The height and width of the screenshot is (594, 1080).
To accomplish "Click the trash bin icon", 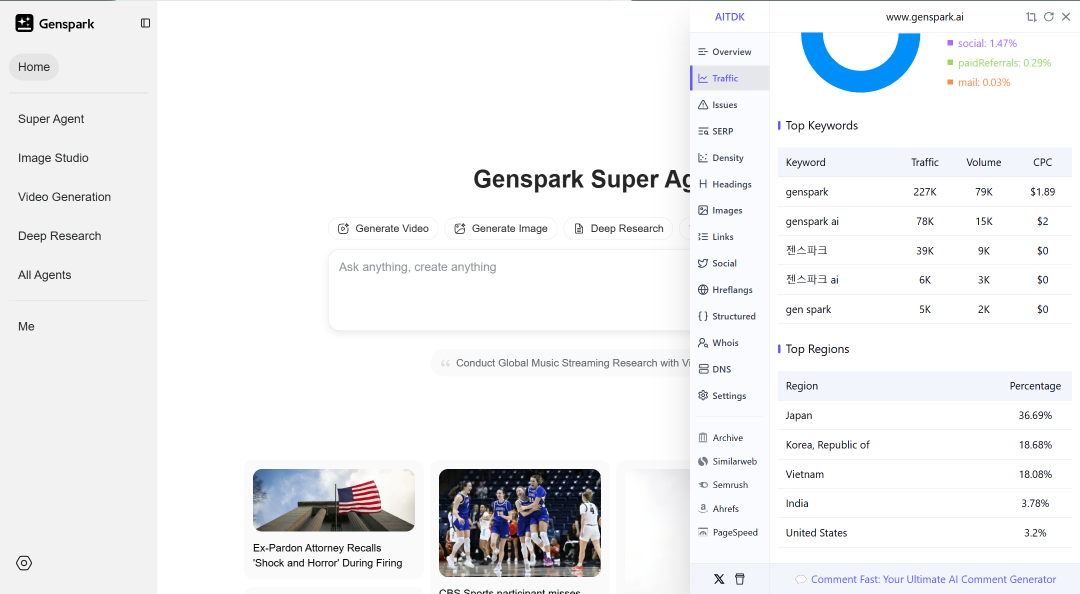I will pyautogui.click(x=740, y=579).
